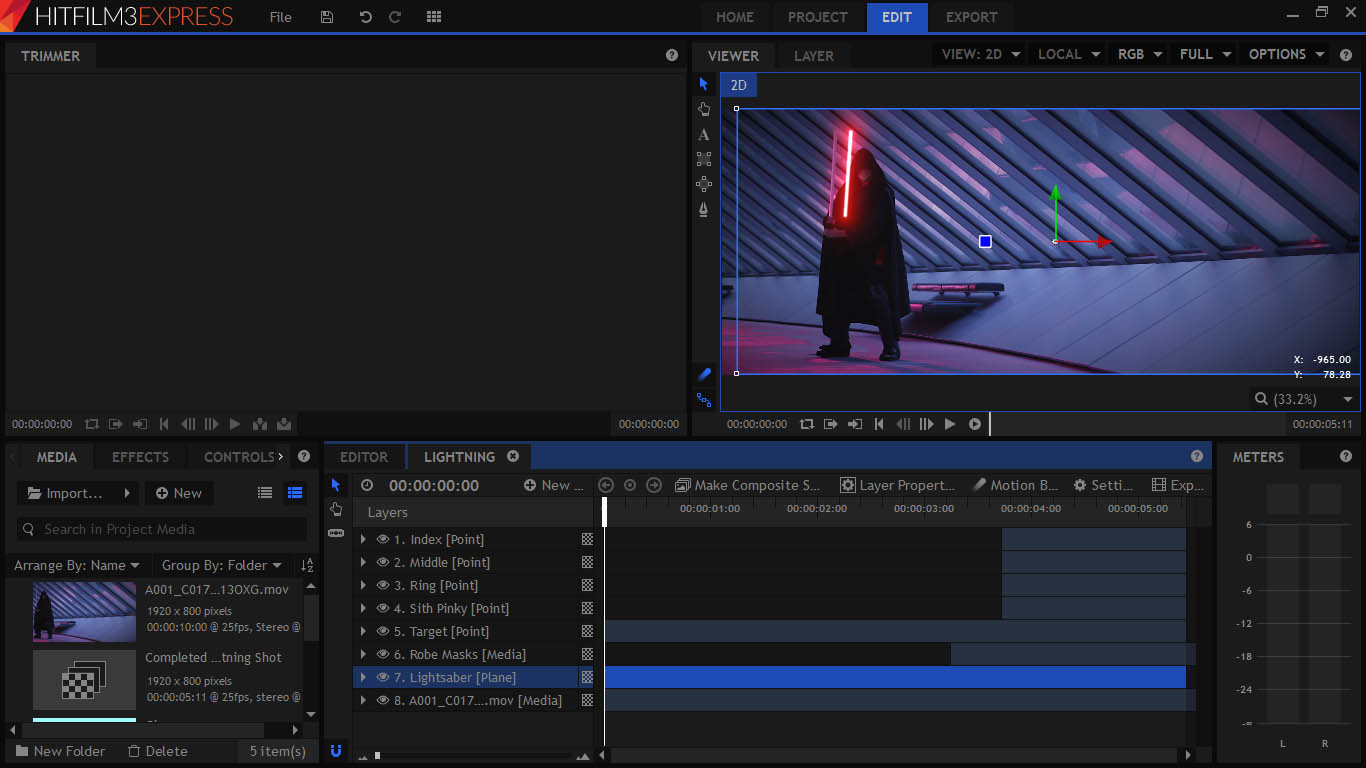Screen dimensions: 1366x768
Task: Choose the viewer selection arrow tool
Action: click(x=704, y=84)
